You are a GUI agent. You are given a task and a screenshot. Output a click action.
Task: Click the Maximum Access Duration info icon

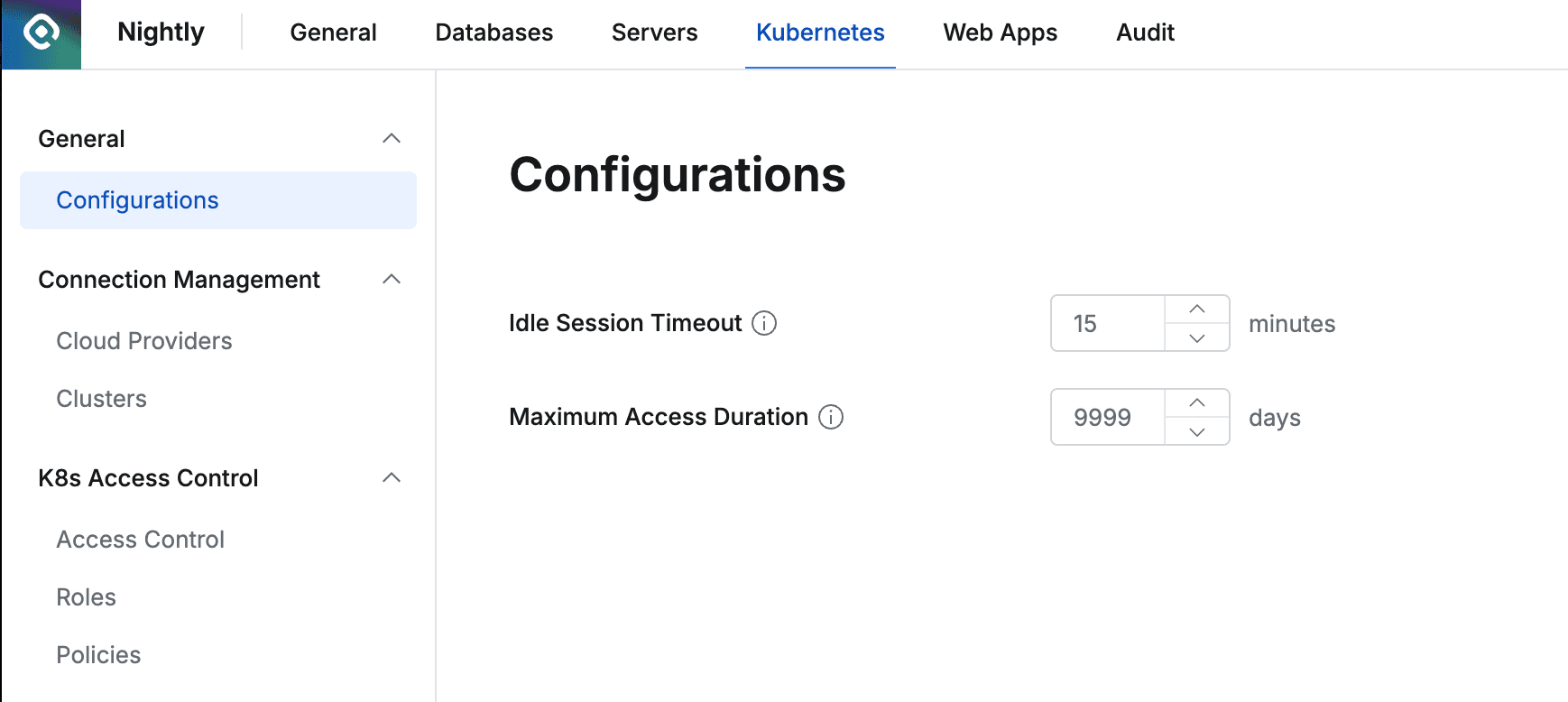832,417
